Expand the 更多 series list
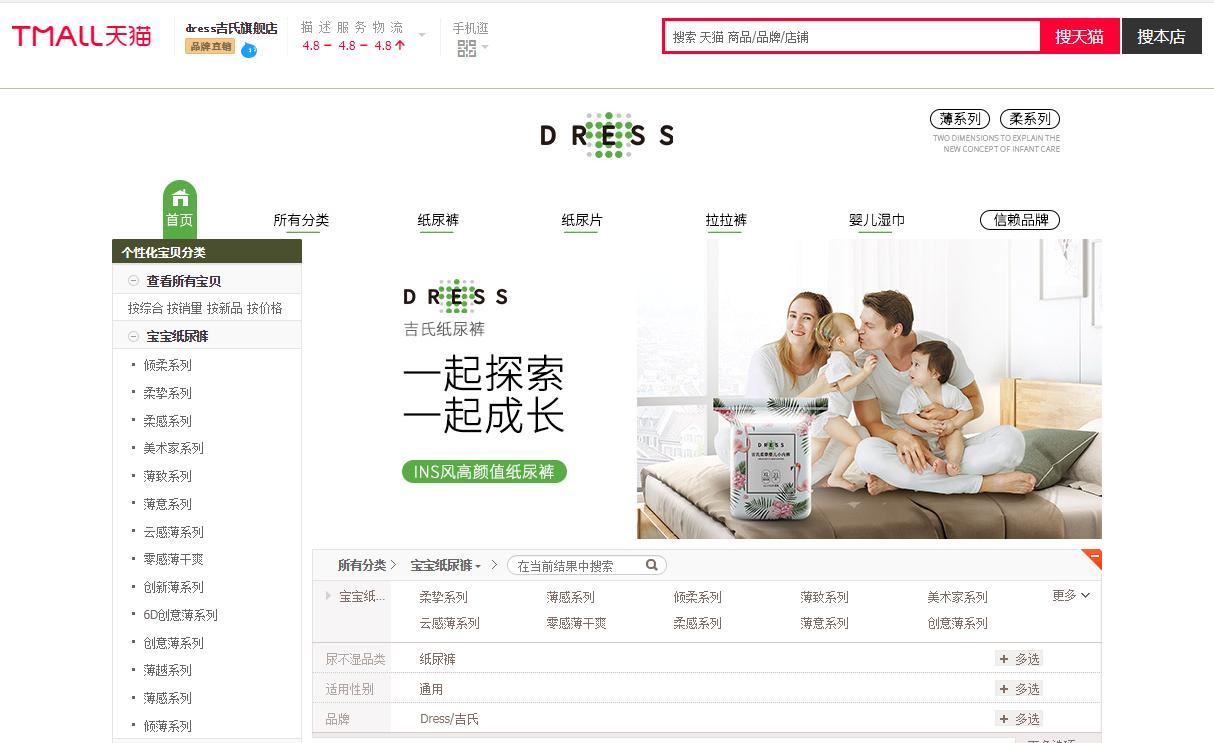This screenshot has height=743, width=1214. [x=1069, y=595]
